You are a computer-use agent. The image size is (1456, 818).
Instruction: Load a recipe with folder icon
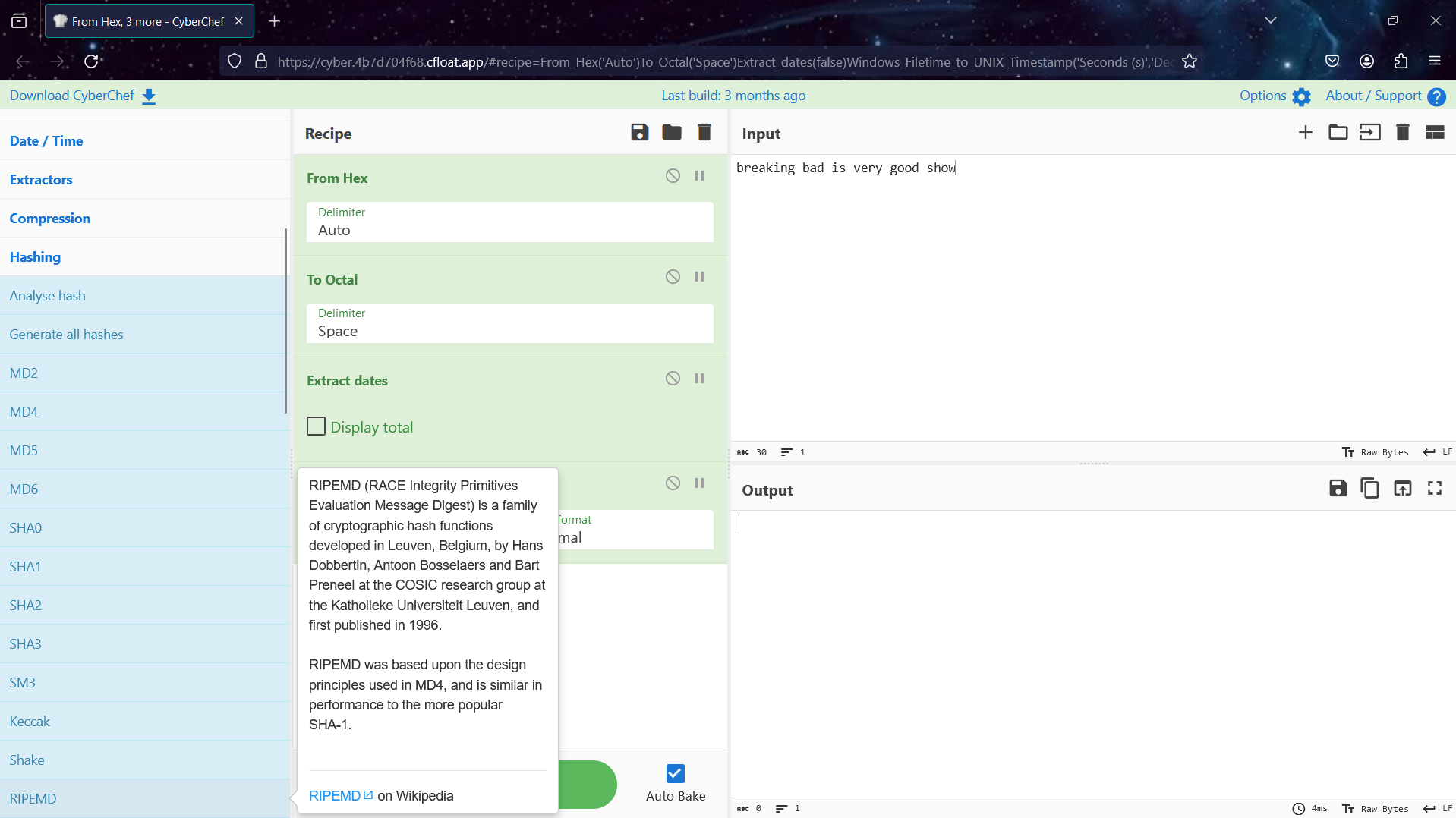(x=672, y=133)
